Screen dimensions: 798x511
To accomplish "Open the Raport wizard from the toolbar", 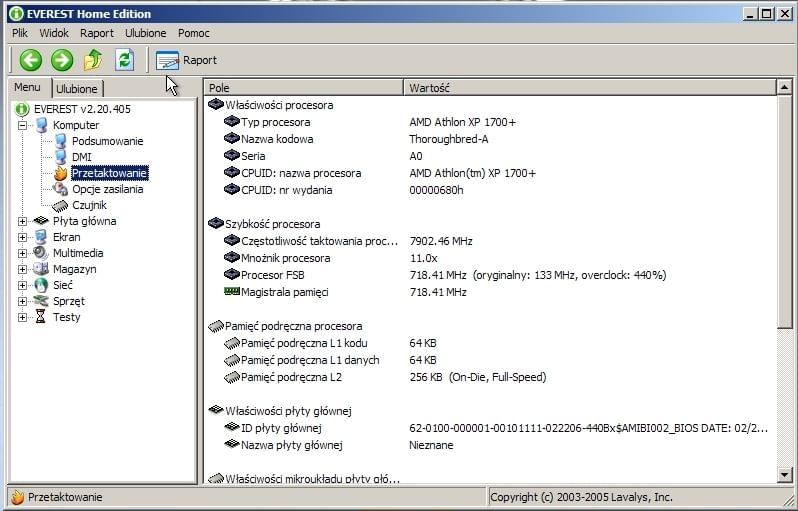I will [x=186, y=61].
